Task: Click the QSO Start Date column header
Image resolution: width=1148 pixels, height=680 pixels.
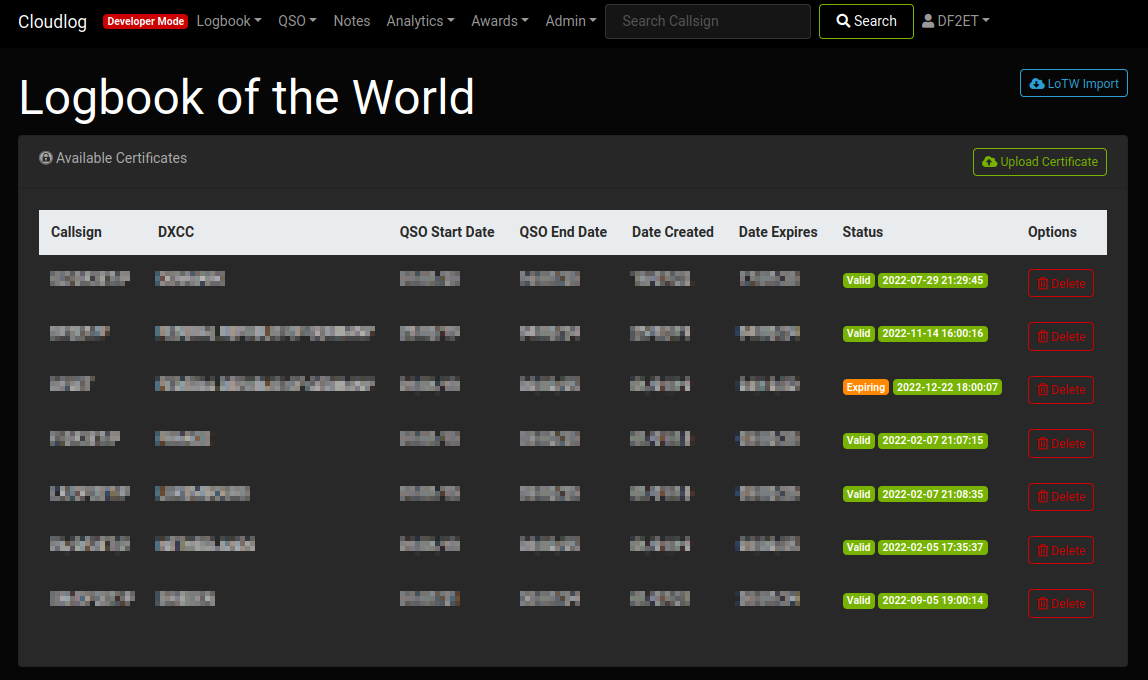Action: pos(447,232)
